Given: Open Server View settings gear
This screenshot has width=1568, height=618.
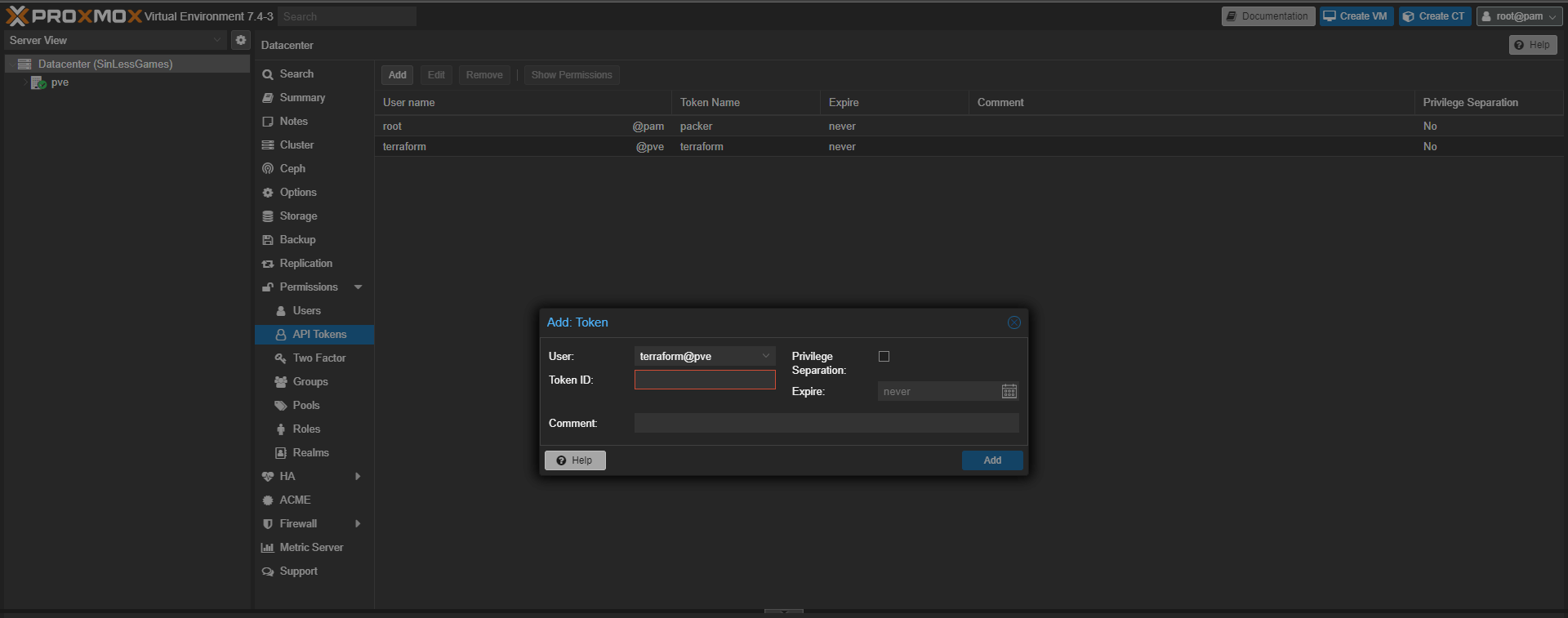Looking at the screenshot, I should tap(240, 40).
